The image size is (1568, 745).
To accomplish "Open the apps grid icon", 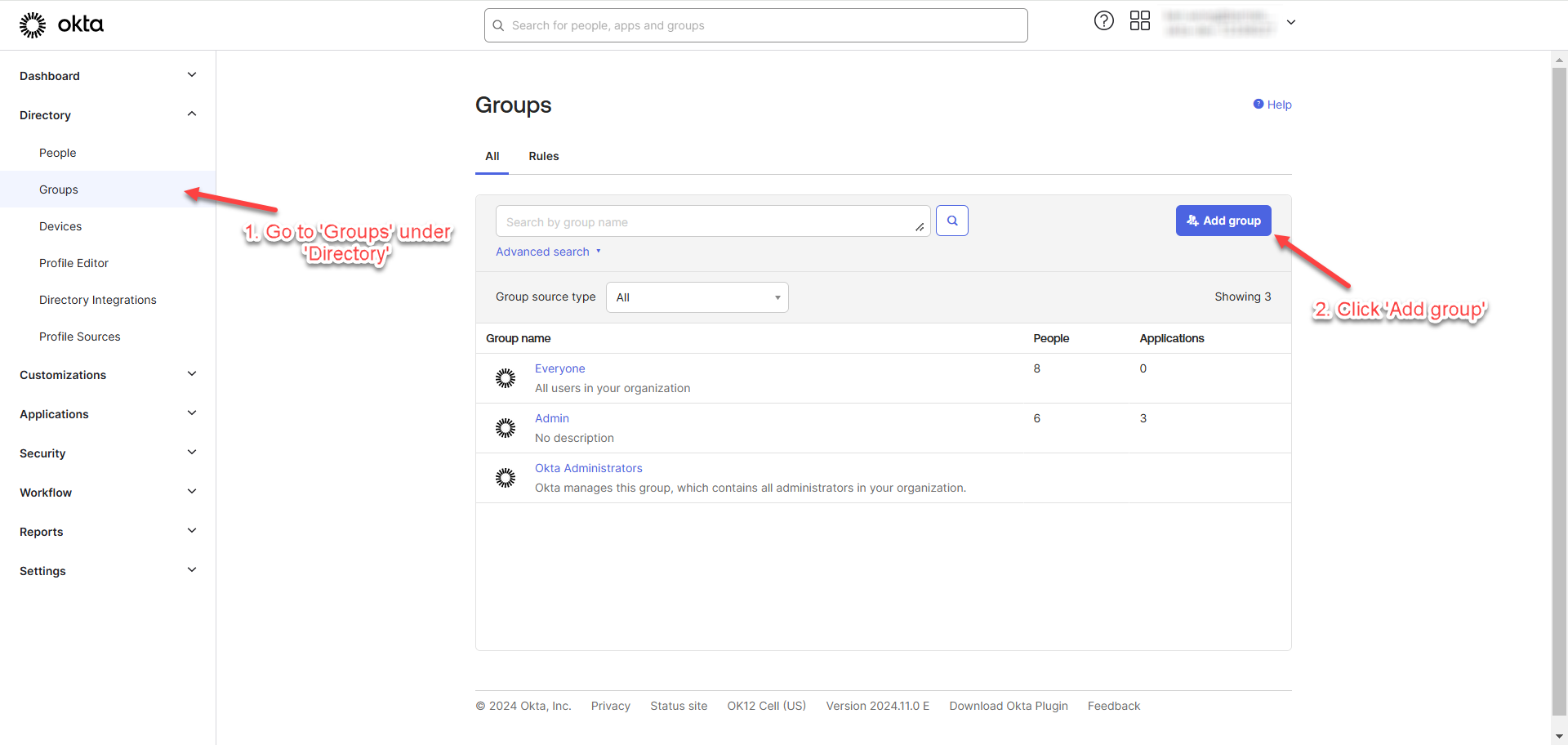I will click(x=1139, y=21).
